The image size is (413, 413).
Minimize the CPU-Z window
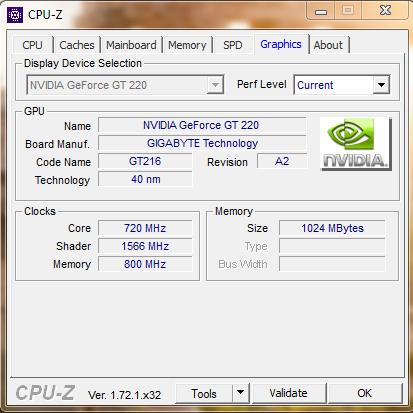coord(321,11)
